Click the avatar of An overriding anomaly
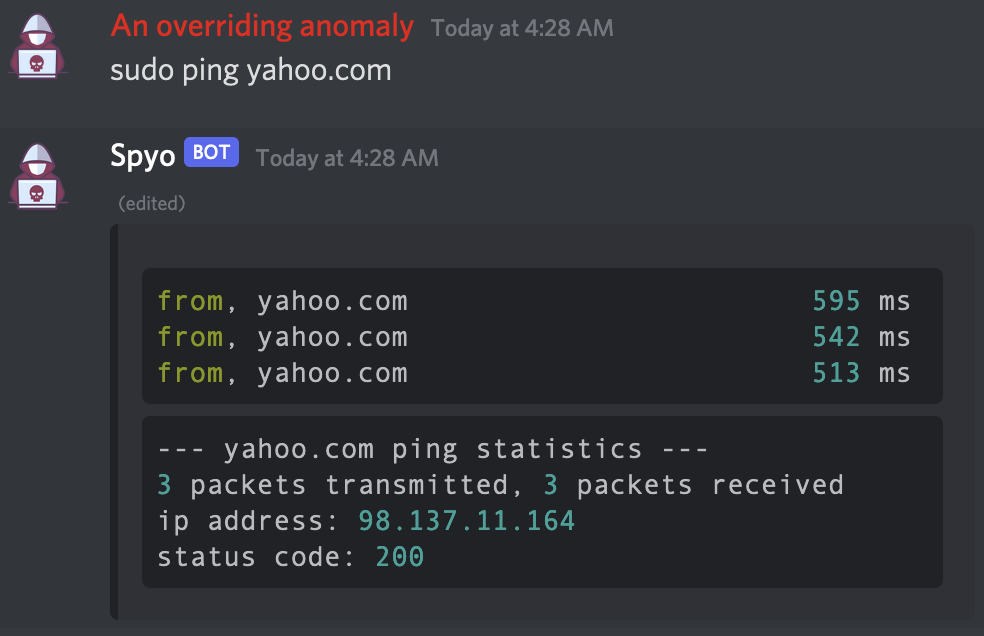984x636 pixels. pos(37,47)
